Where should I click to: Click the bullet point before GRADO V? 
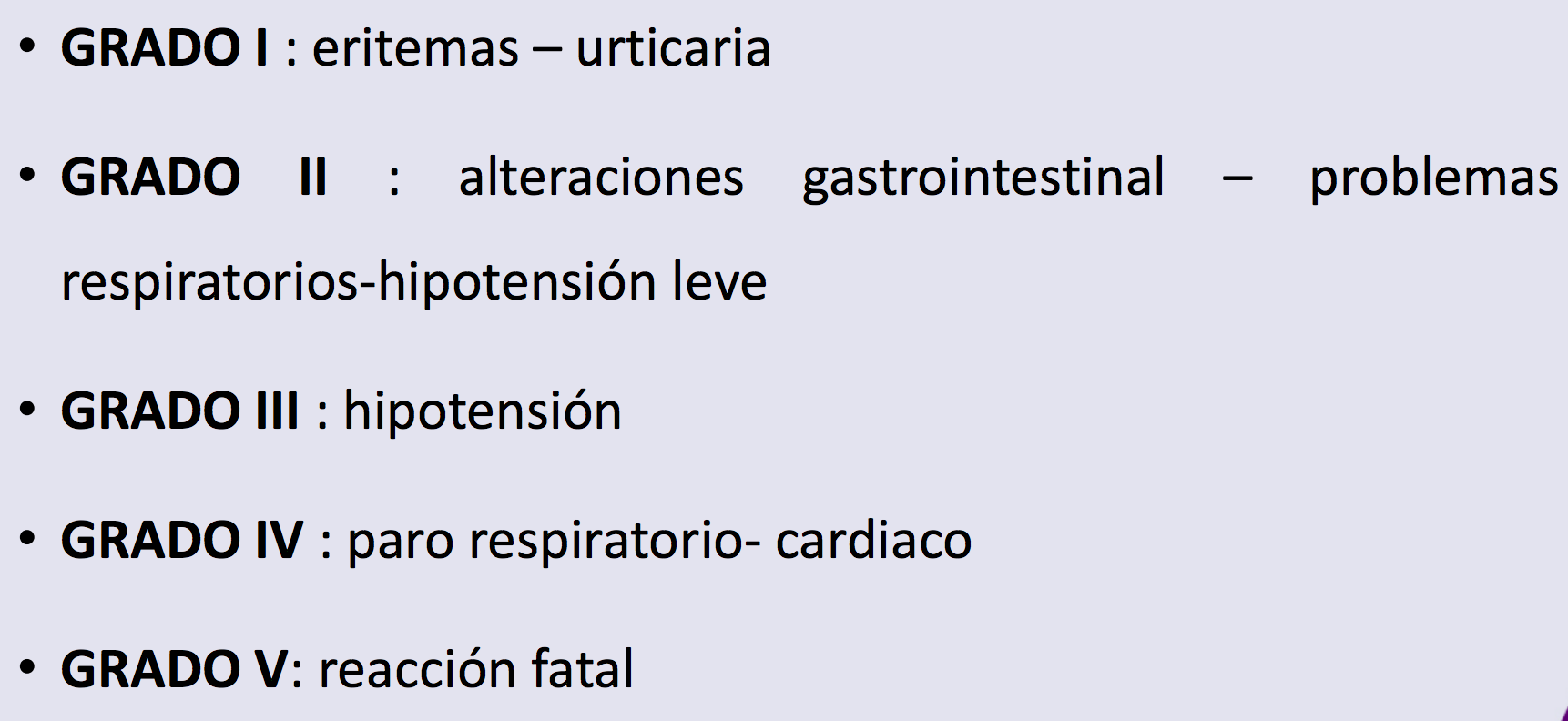(x=28, y=668)
